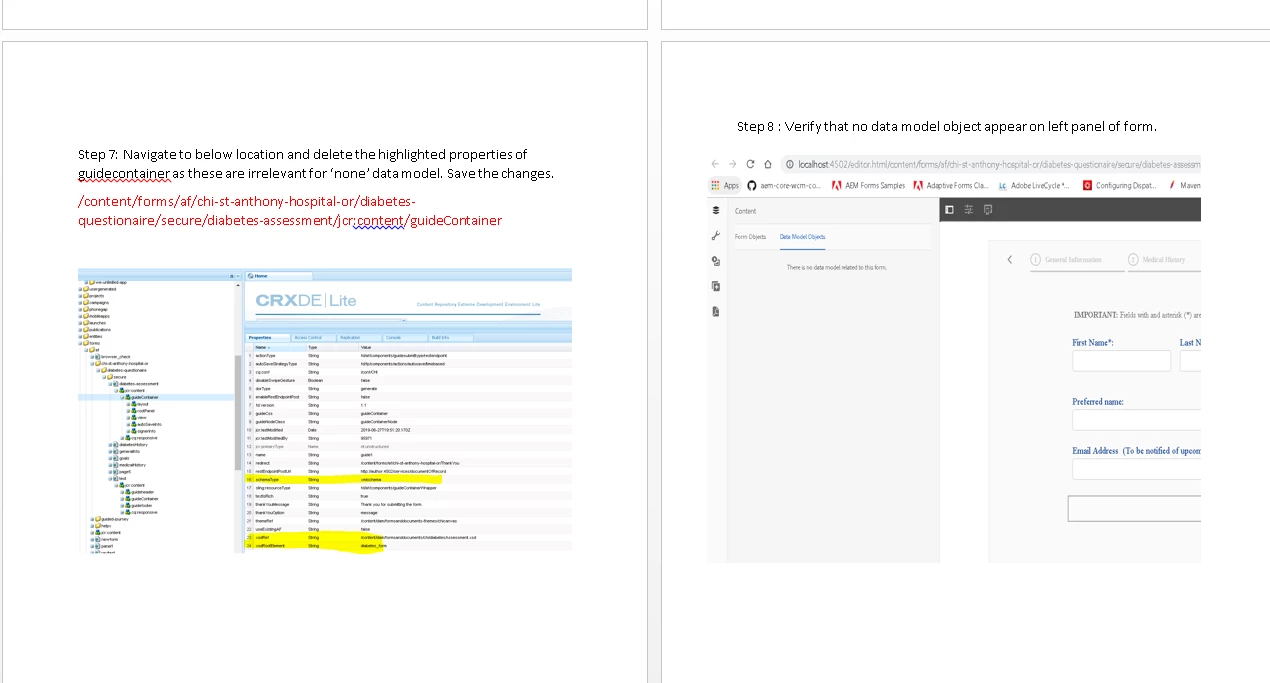Screen dimensions: 1270x683
Task: Click the document icon at bottom of side rail
Action: [716, 311]
